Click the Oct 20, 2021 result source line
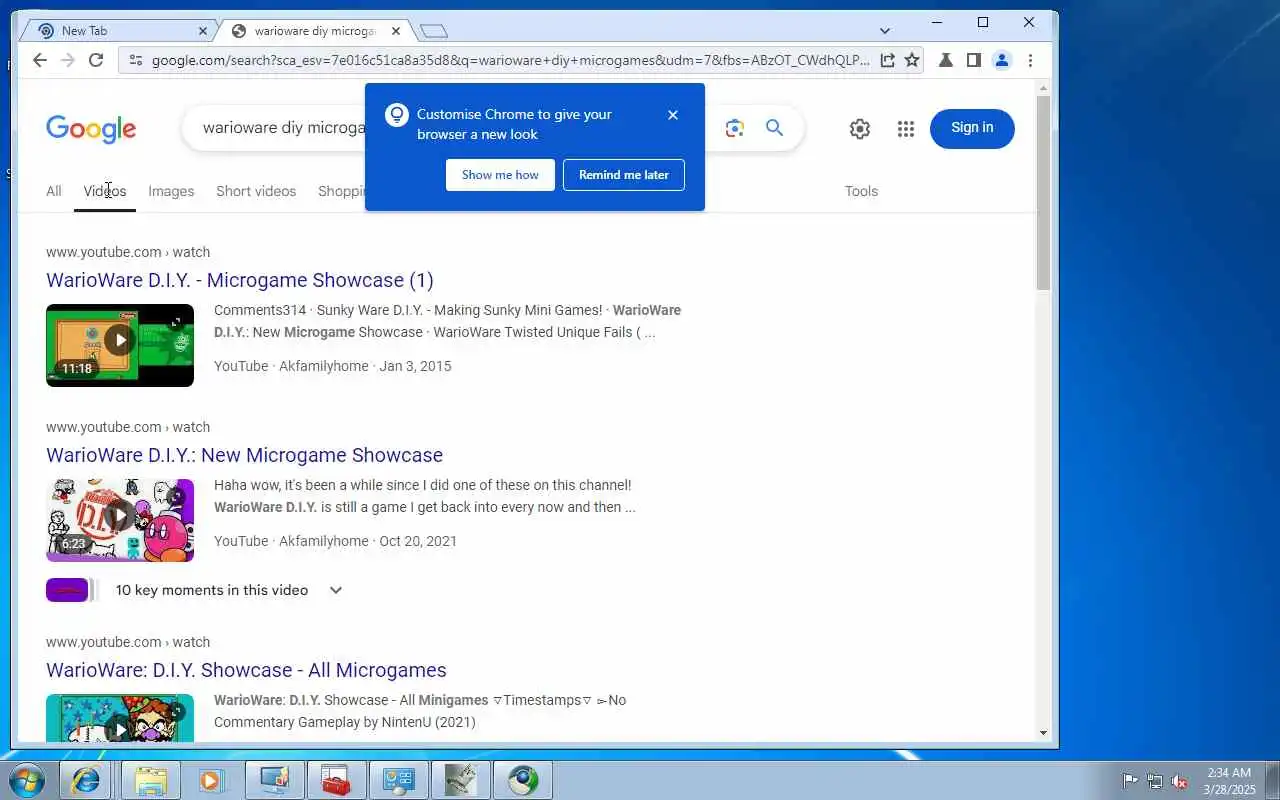The height and width of the screenshot is (800, 1280). click(335, 541)
